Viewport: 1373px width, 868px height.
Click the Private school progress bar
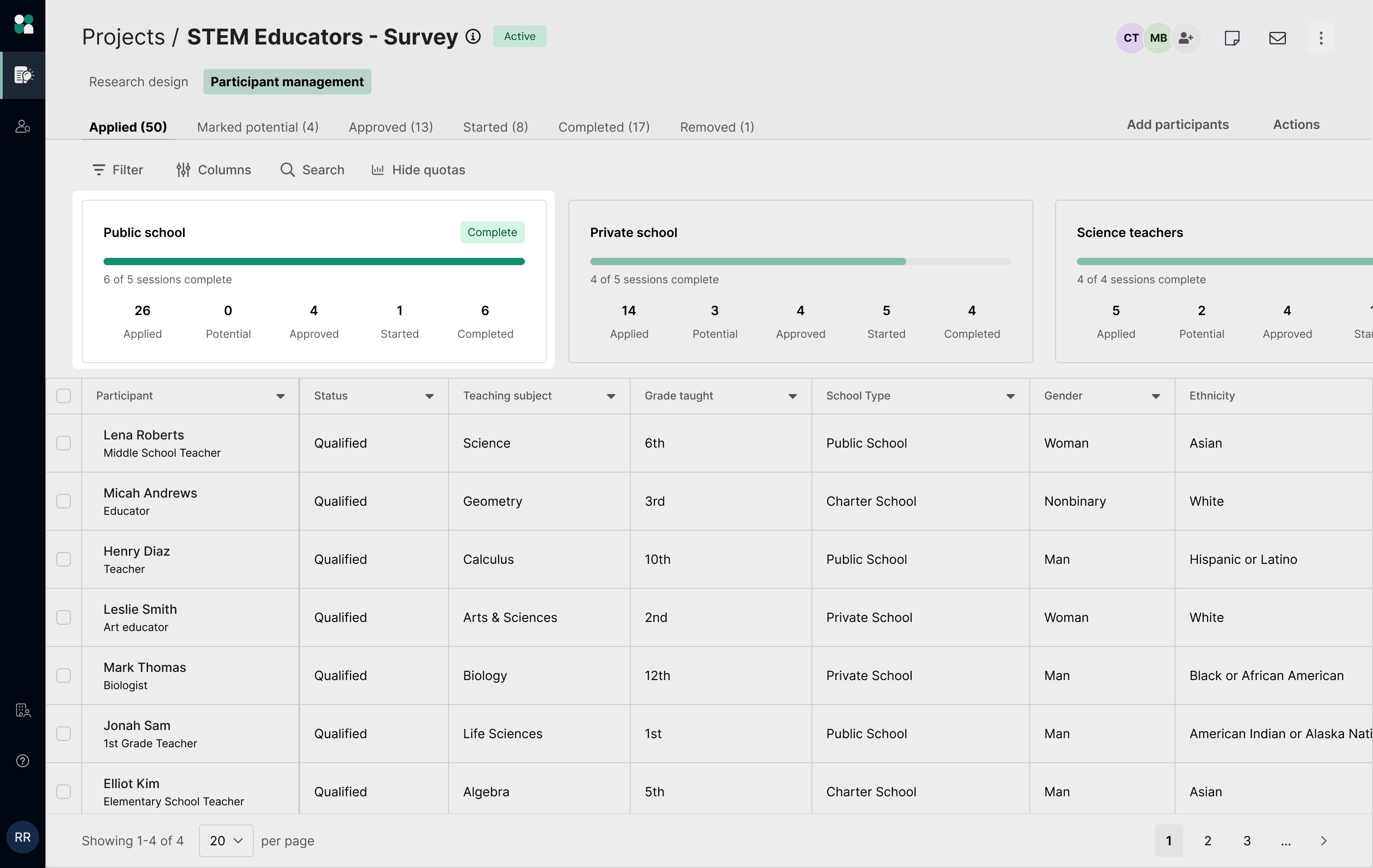800,261
